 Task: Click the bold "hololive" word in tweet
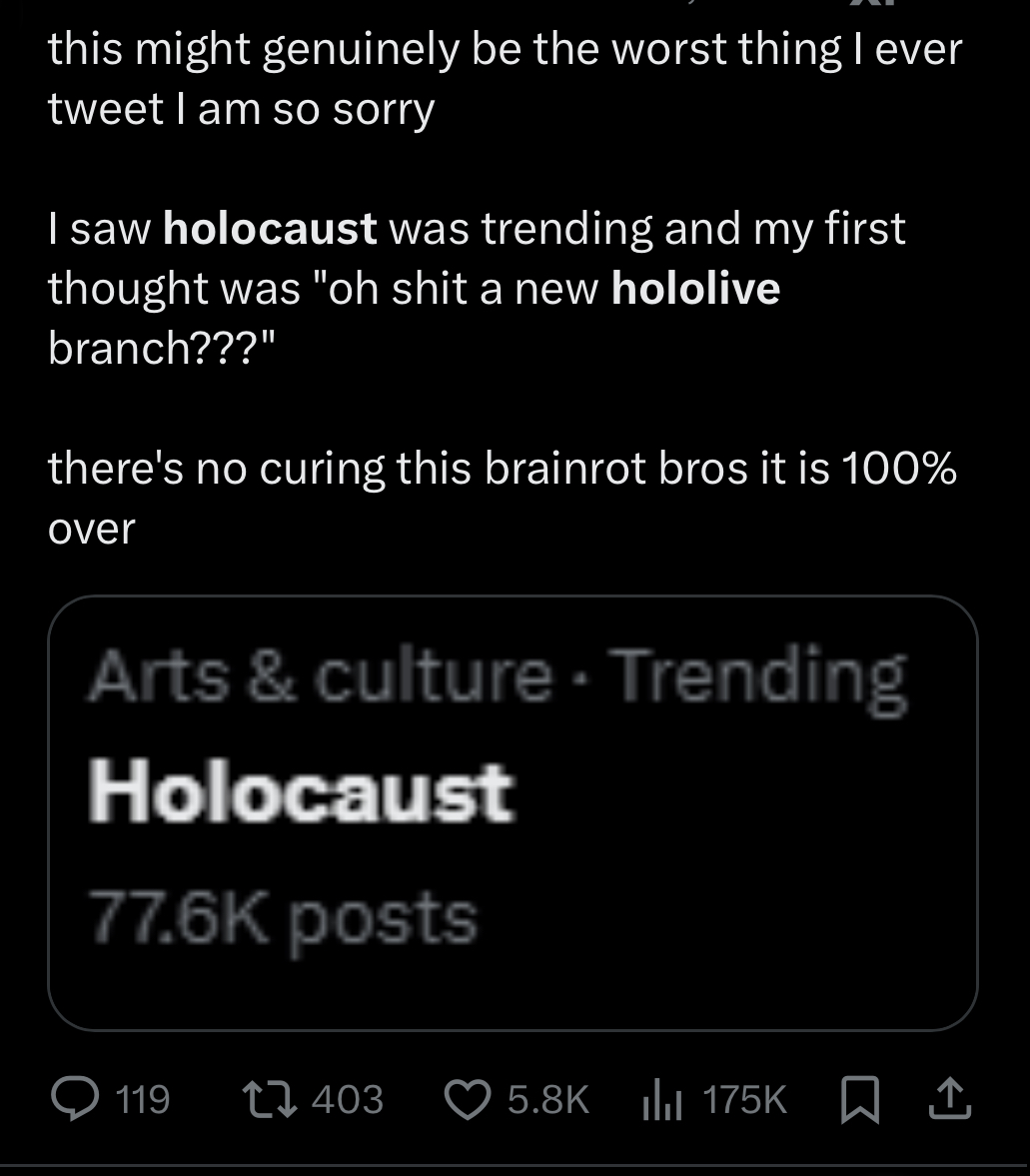tap(695, 289)
